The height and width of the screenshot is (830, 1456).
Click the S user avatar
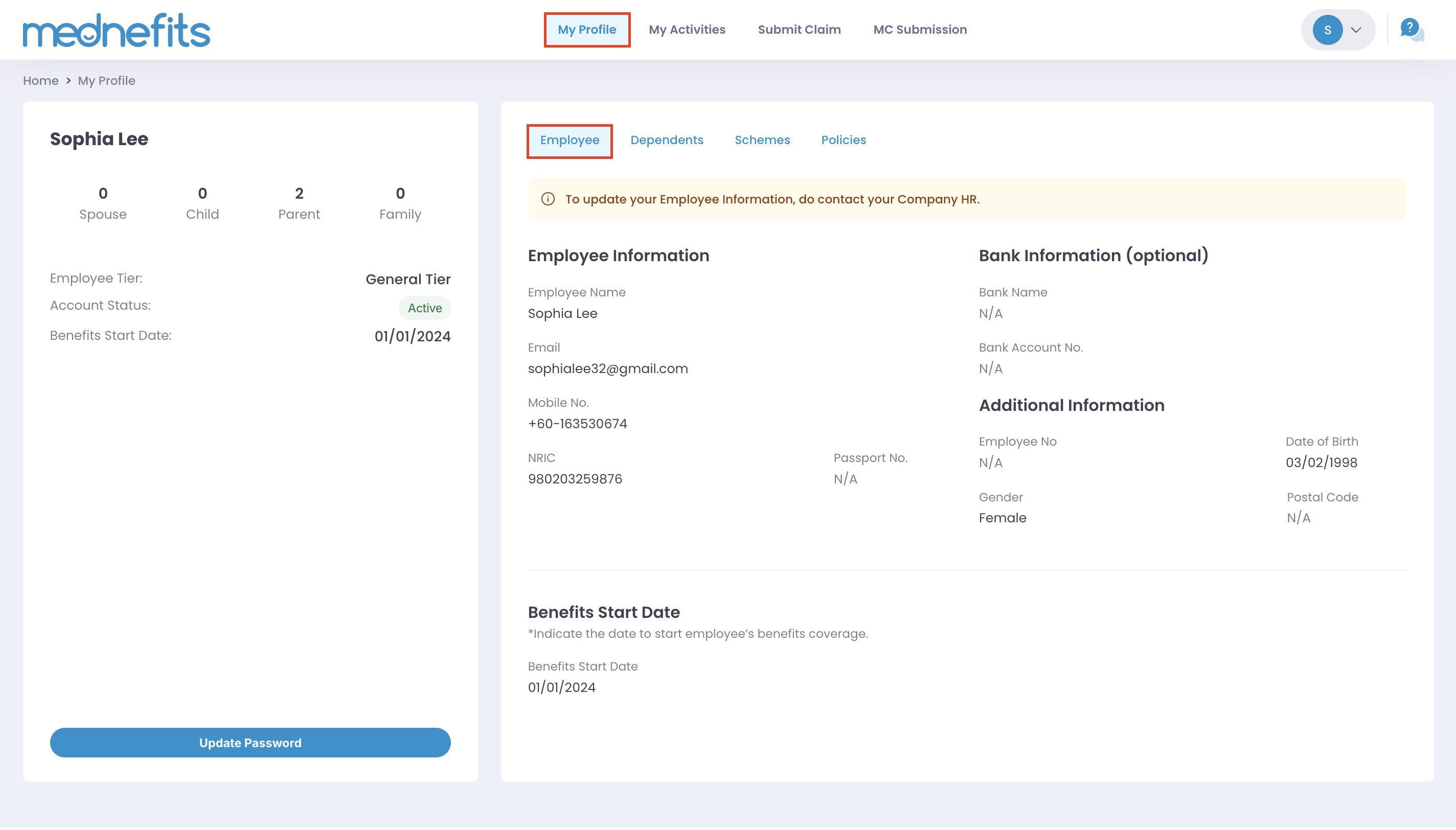1327,30
